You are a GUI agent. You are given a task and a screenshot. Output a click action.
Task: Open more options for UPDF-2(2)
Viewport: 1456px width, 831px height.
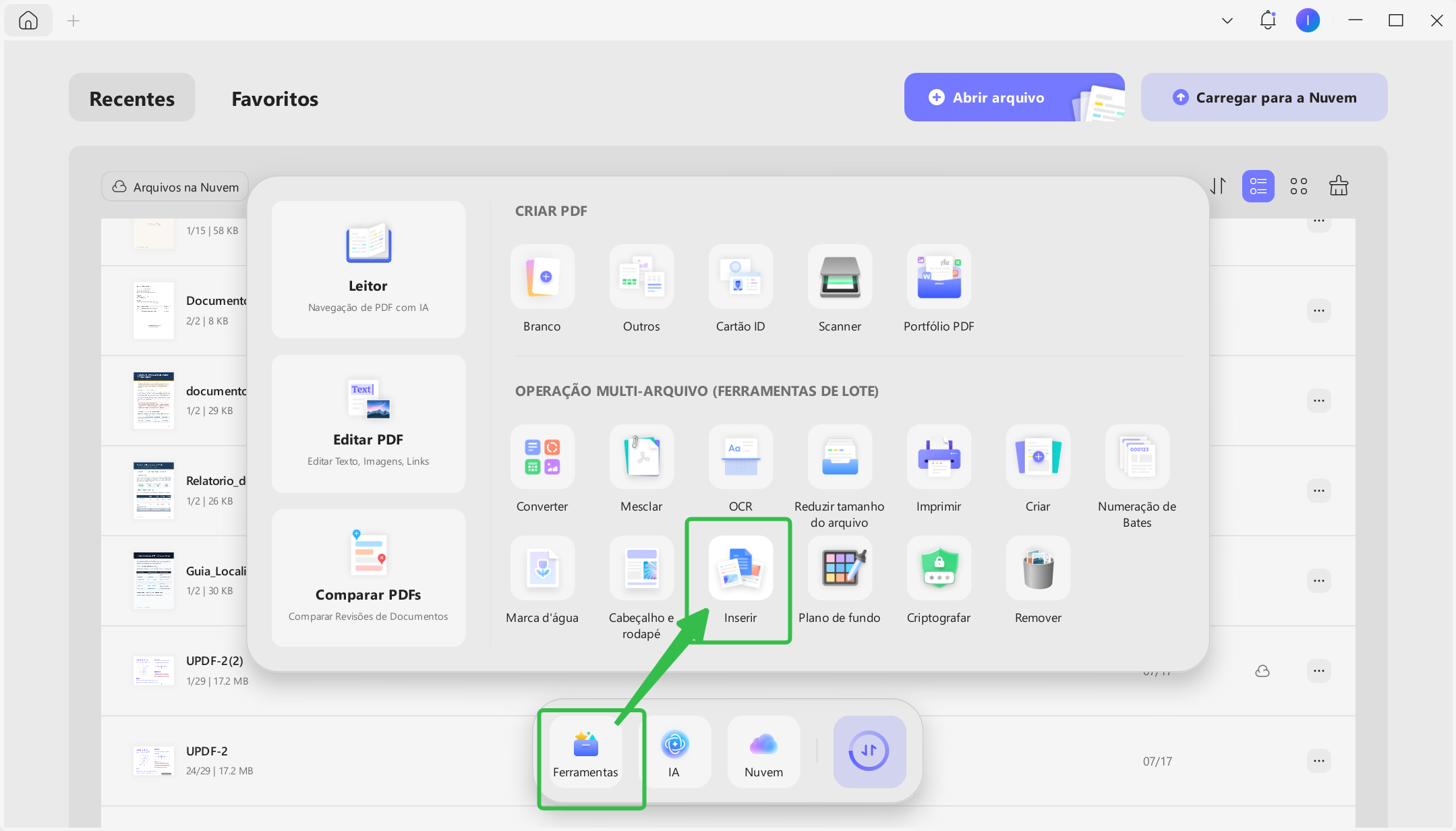(1319, 670)
